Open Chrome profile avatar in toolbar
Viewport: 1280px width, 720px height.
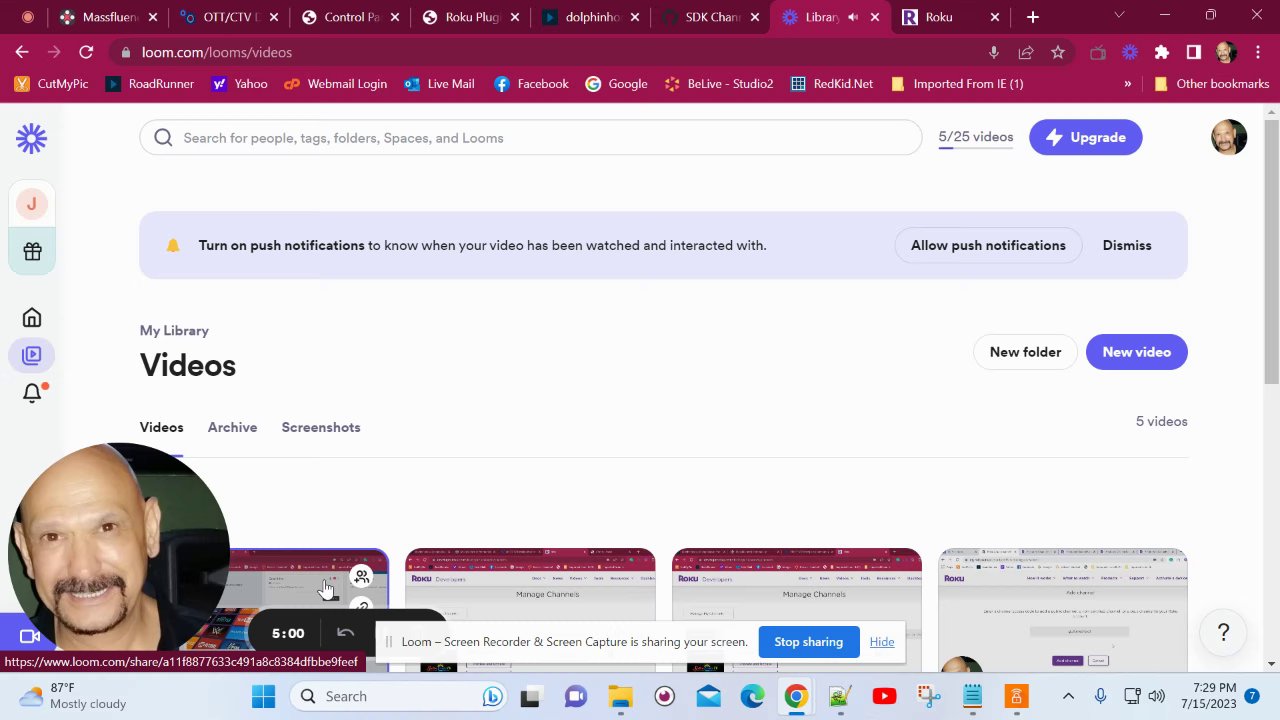1226,52
